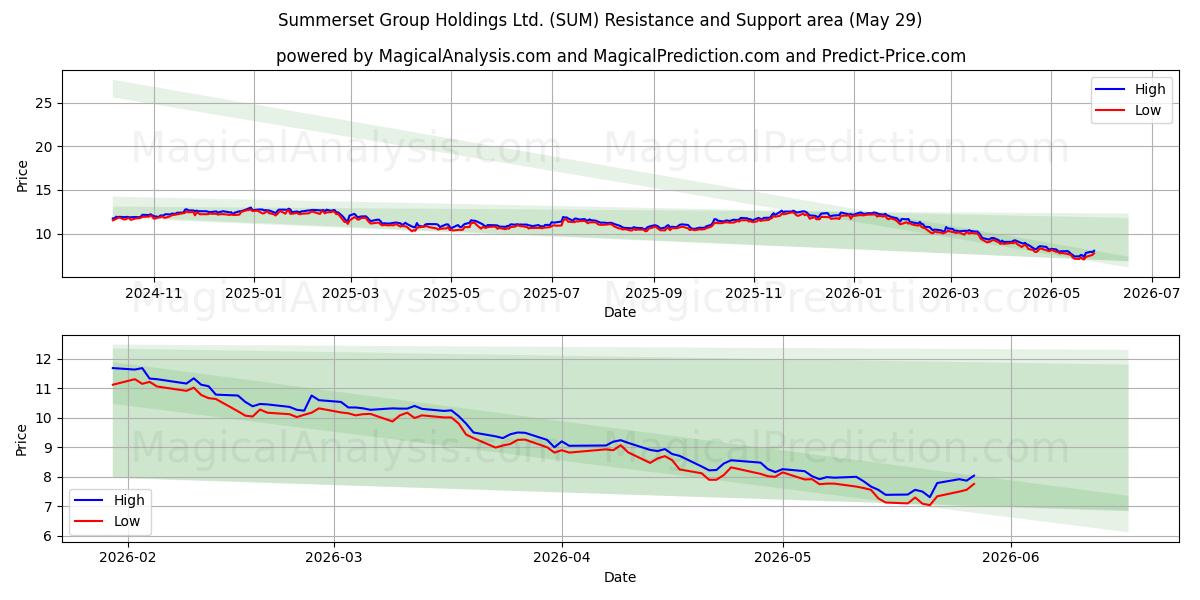Click the top chart's '2026-07' date tick label

click(x=1152, y=295)
